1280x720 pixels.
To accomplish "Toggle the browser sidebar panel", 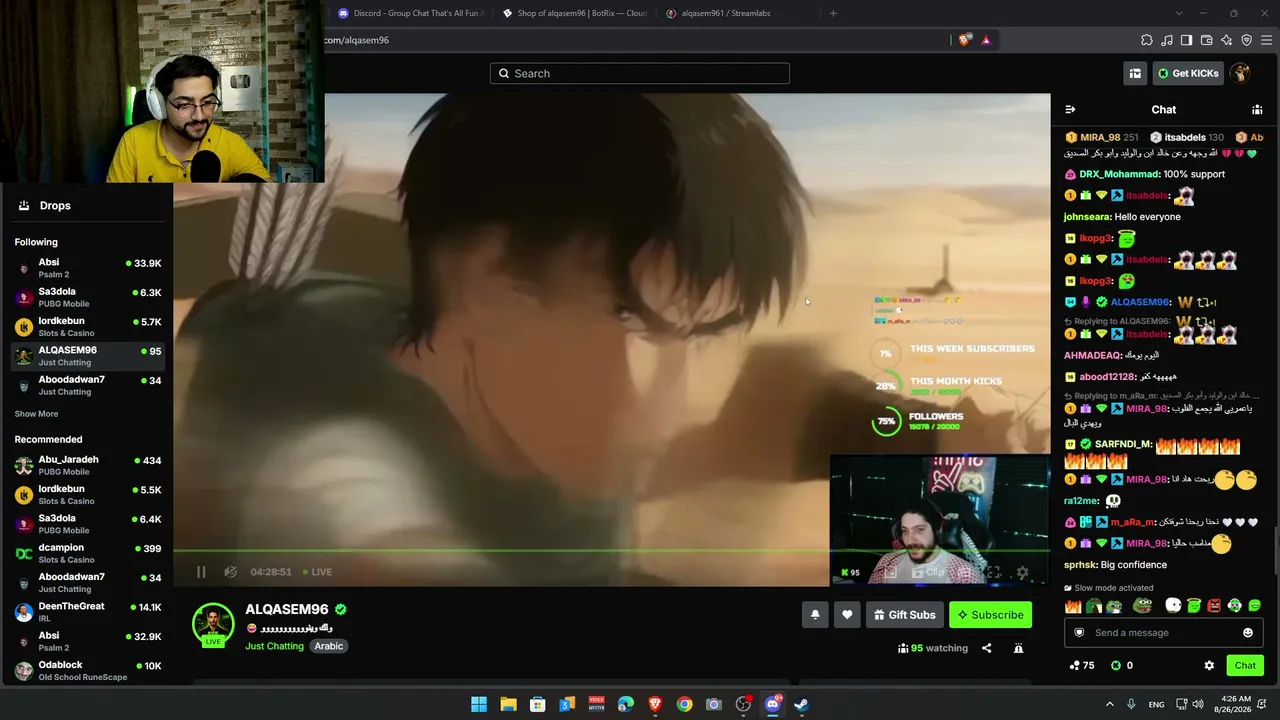I will [1186, 40].
